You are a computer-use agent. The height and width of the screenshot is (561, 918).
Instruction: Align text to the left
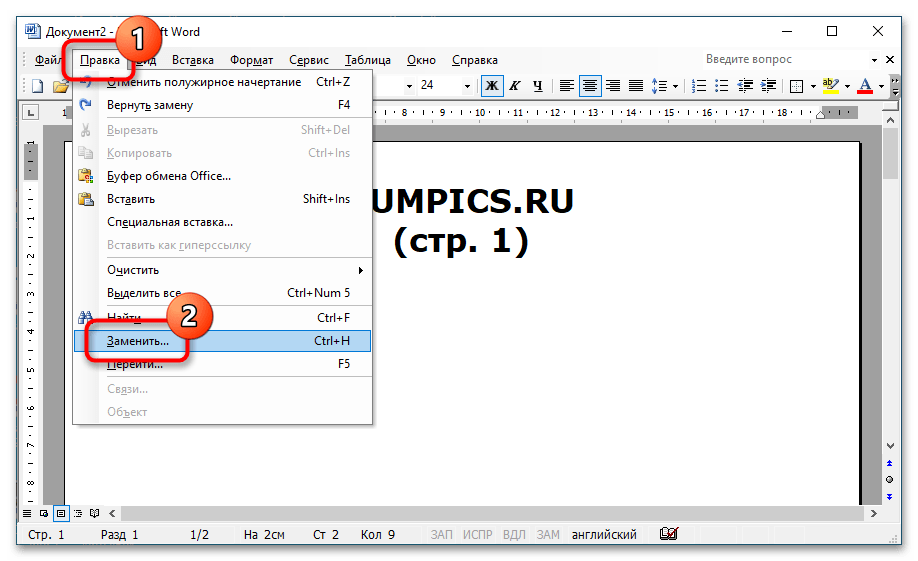[566, 86]
